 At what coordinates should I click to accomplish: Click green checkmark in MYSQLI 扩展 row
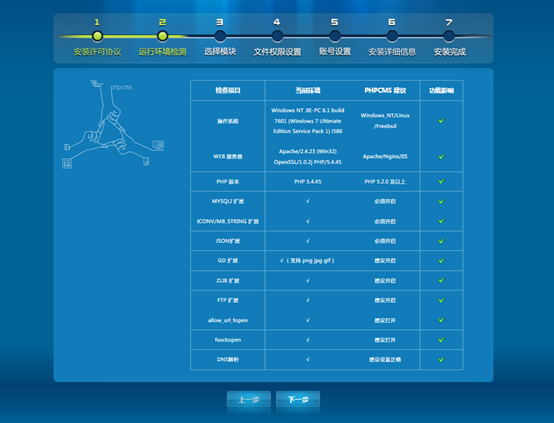[x=441, y=201]
